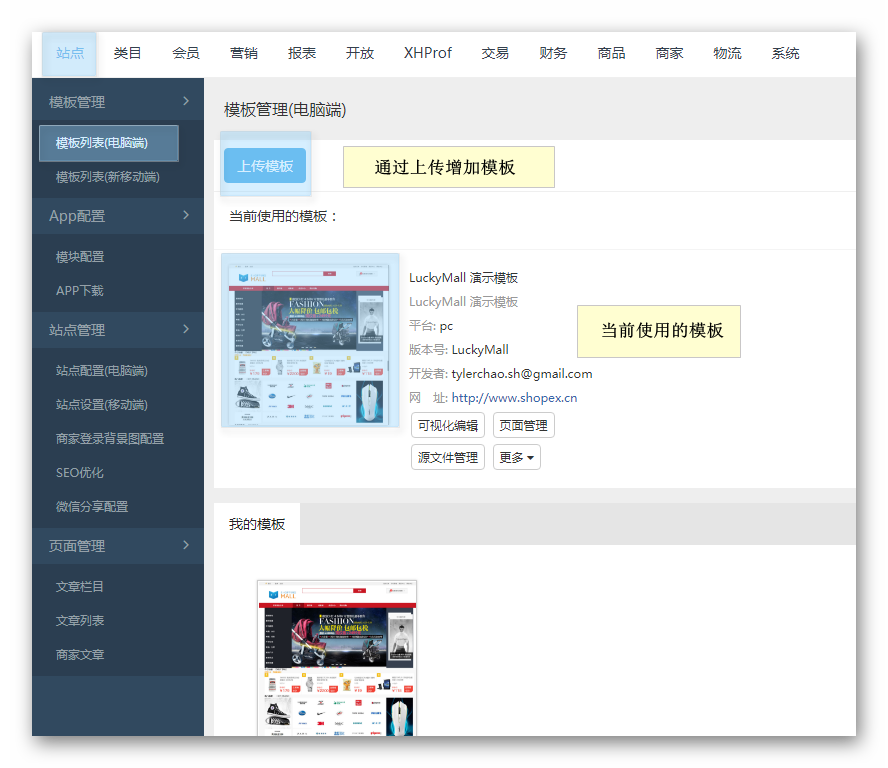The image size is (888, 768).
Task: Select the 商品 tab
Action: pyautogui.click(x=611, y=54)
